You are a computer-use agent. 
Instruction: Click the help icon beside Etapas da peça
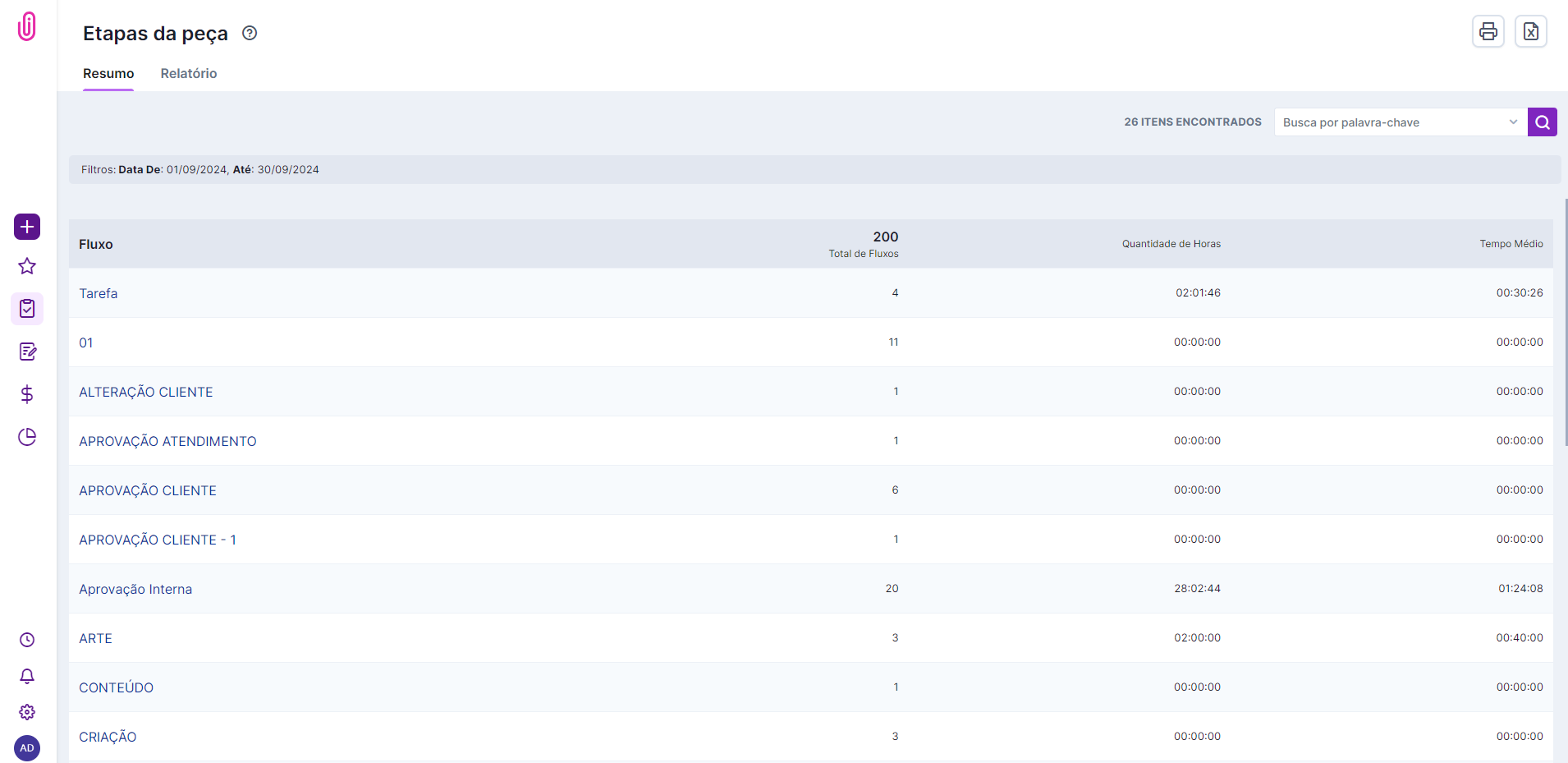pos(250,33)
